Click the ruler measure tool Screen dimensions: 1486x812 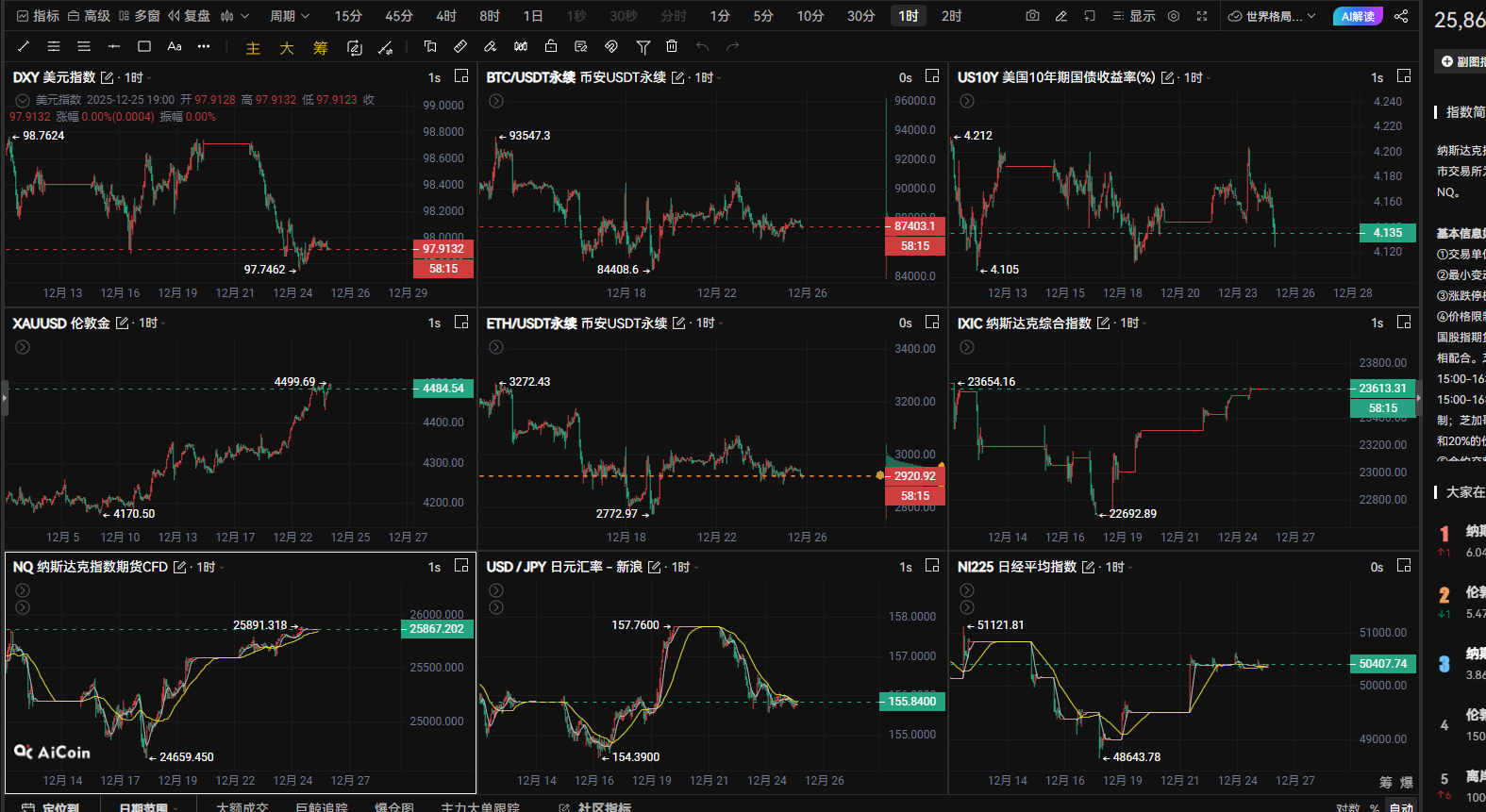pyautogui.click(x=460, y=46)
